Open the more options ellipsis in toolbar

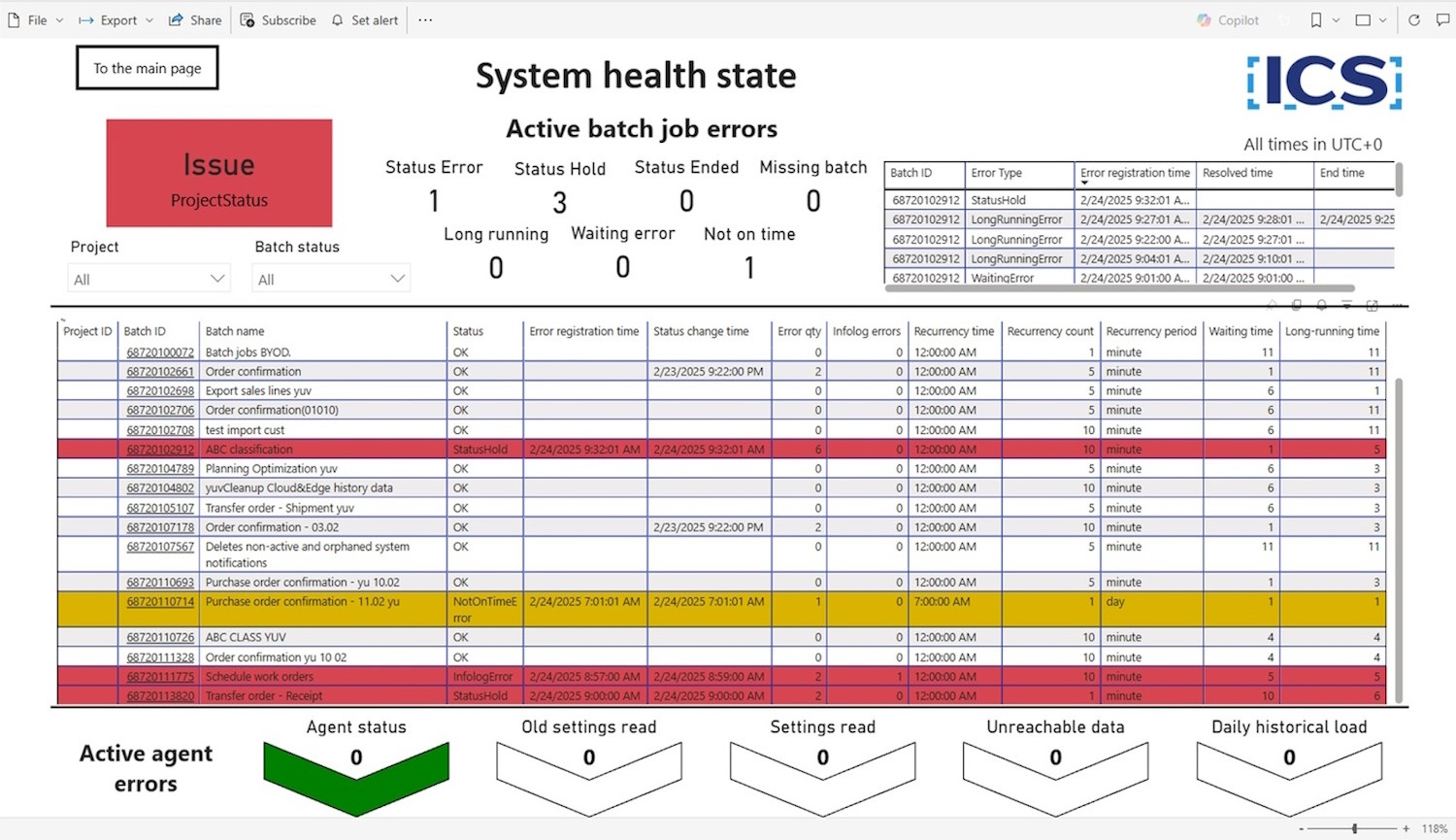pos(425,19)
